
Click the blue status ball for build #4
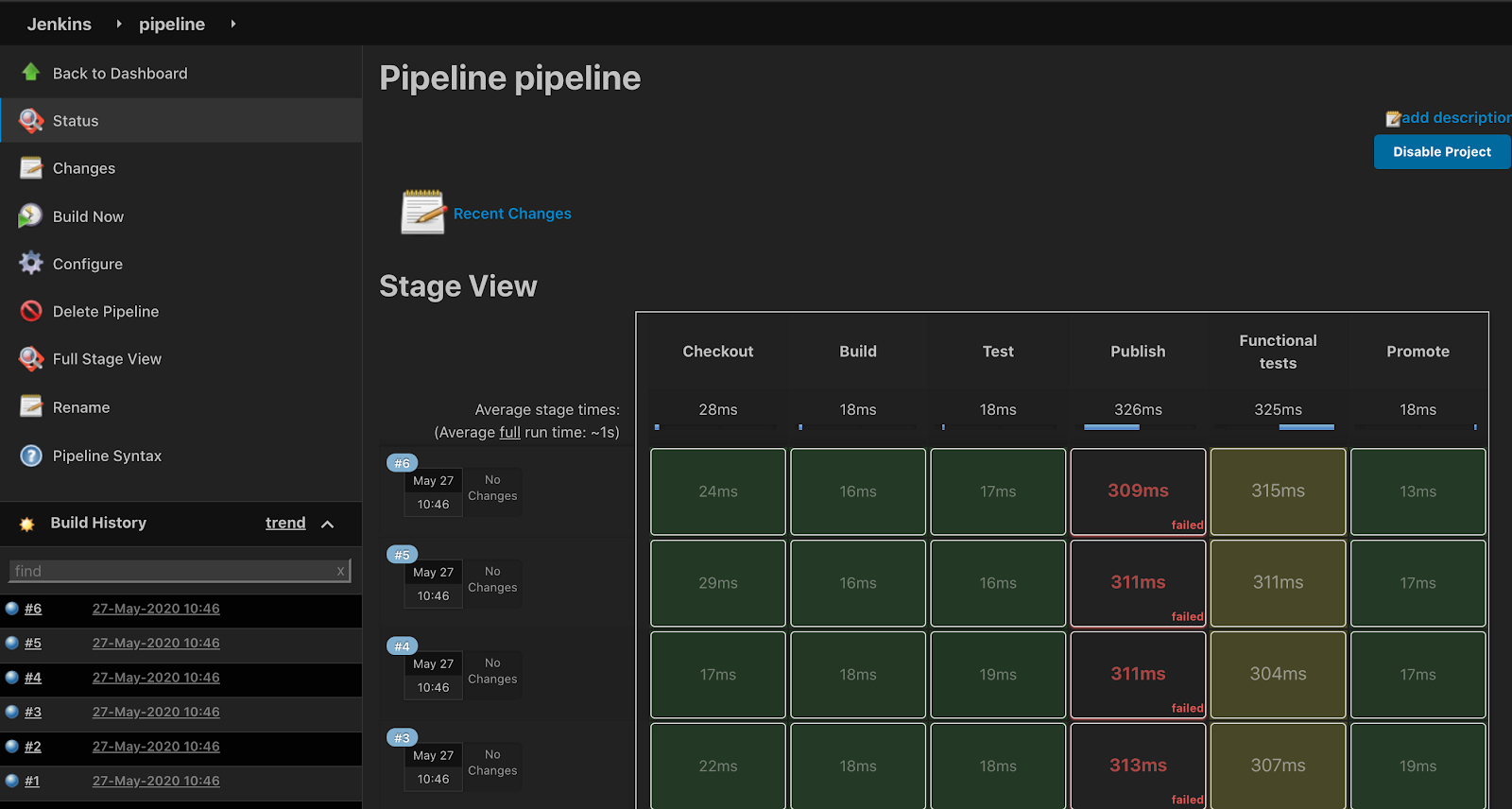pos(12,677)
